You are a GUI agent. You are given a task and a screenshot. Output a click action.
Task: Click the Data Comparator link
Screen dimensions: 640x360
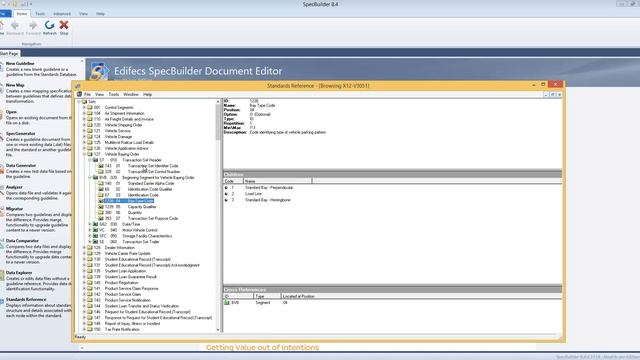coord(22,241)
